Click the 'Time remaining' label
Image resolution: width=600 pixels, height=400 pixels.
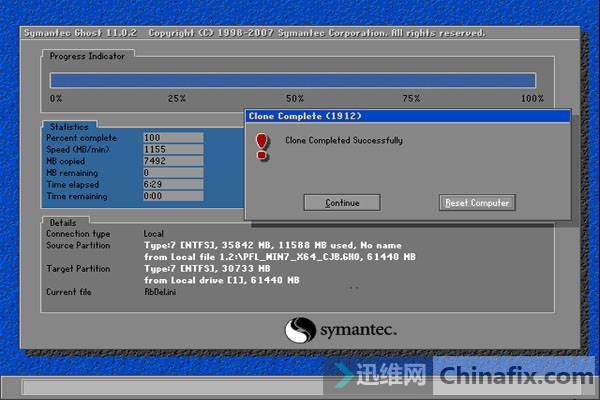(77, 196)
